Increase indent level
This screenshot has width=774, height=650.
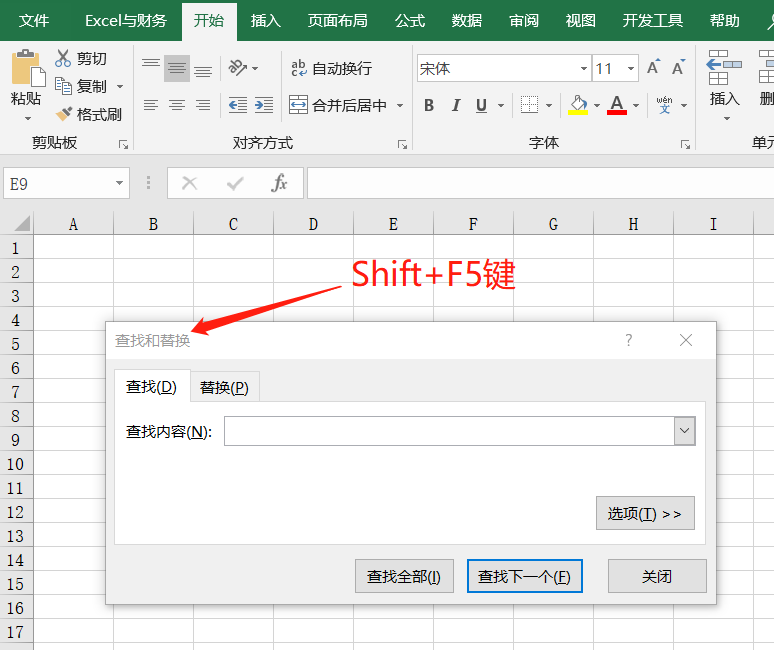point(264,105)
